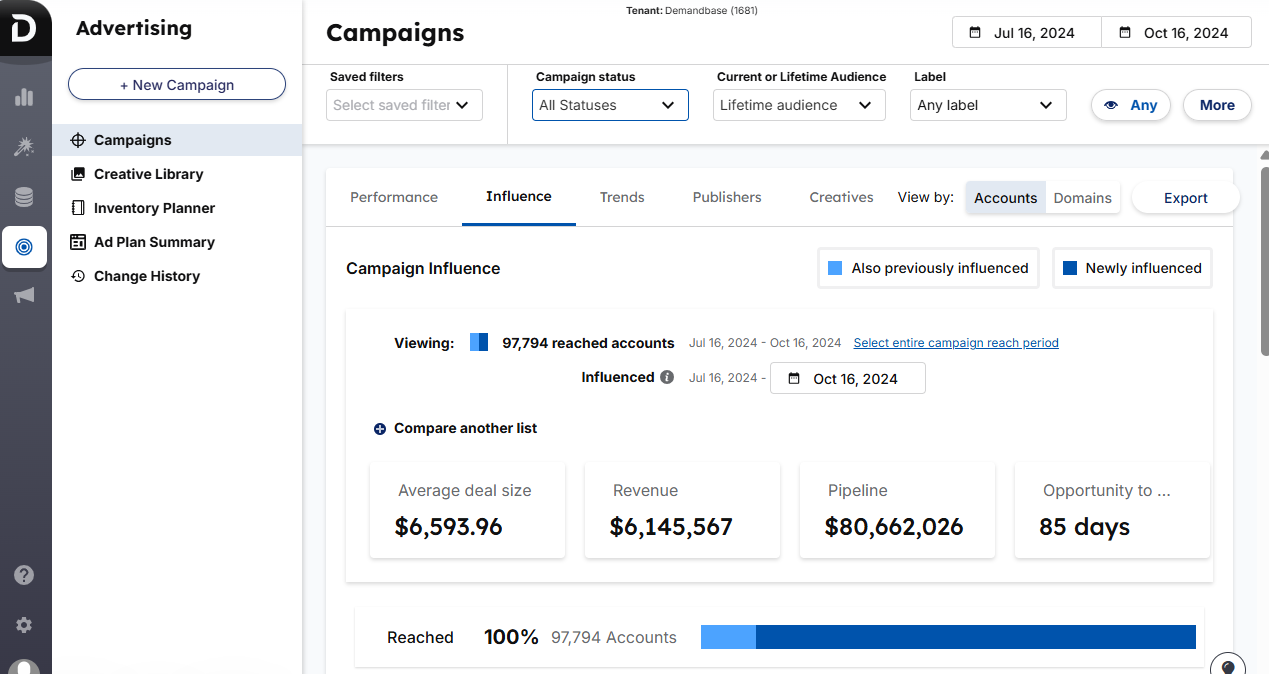This screenshot has width=1269, height=674.
Task: Open settings using the gear icon
Action: [25, 626]
